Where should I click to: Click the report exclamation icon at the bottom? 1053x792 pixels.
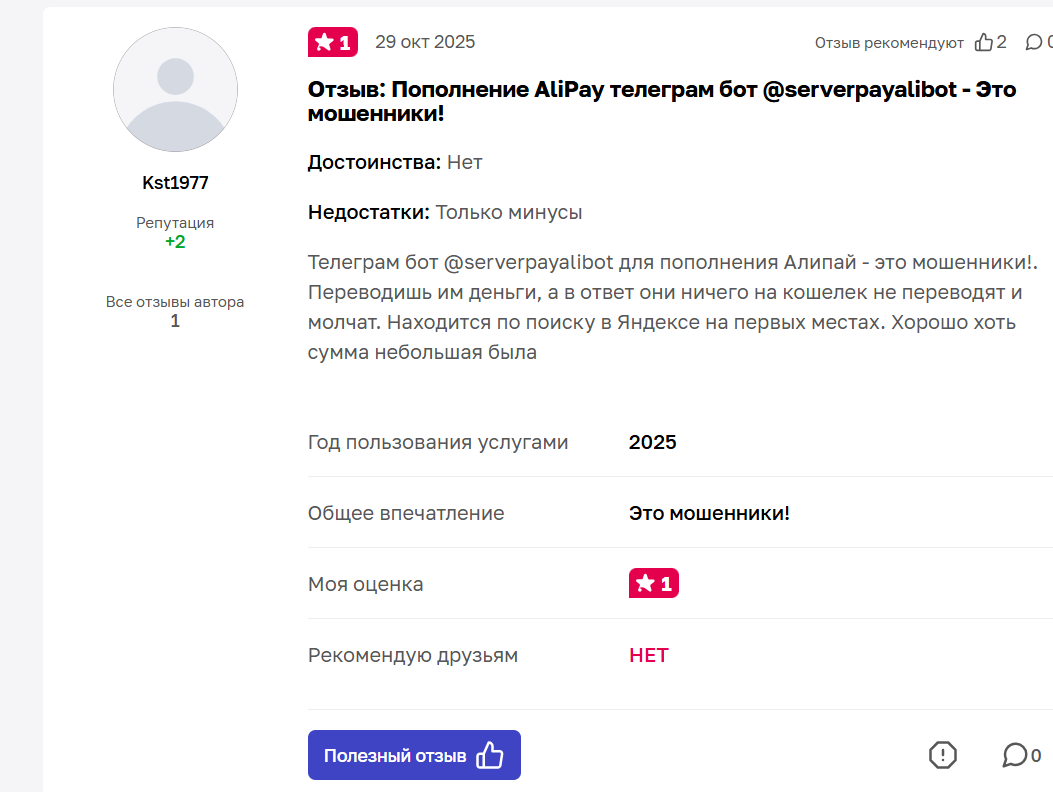click(941, 755)
